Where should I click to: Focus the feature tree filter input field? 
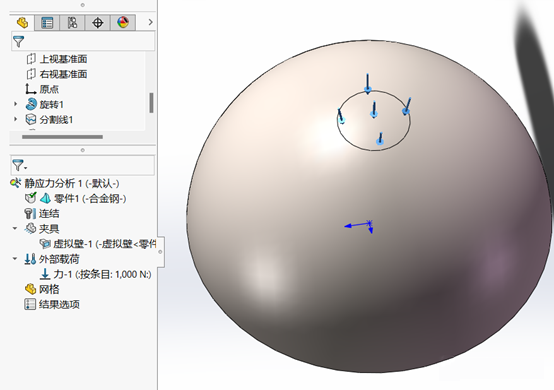(83, 42)
